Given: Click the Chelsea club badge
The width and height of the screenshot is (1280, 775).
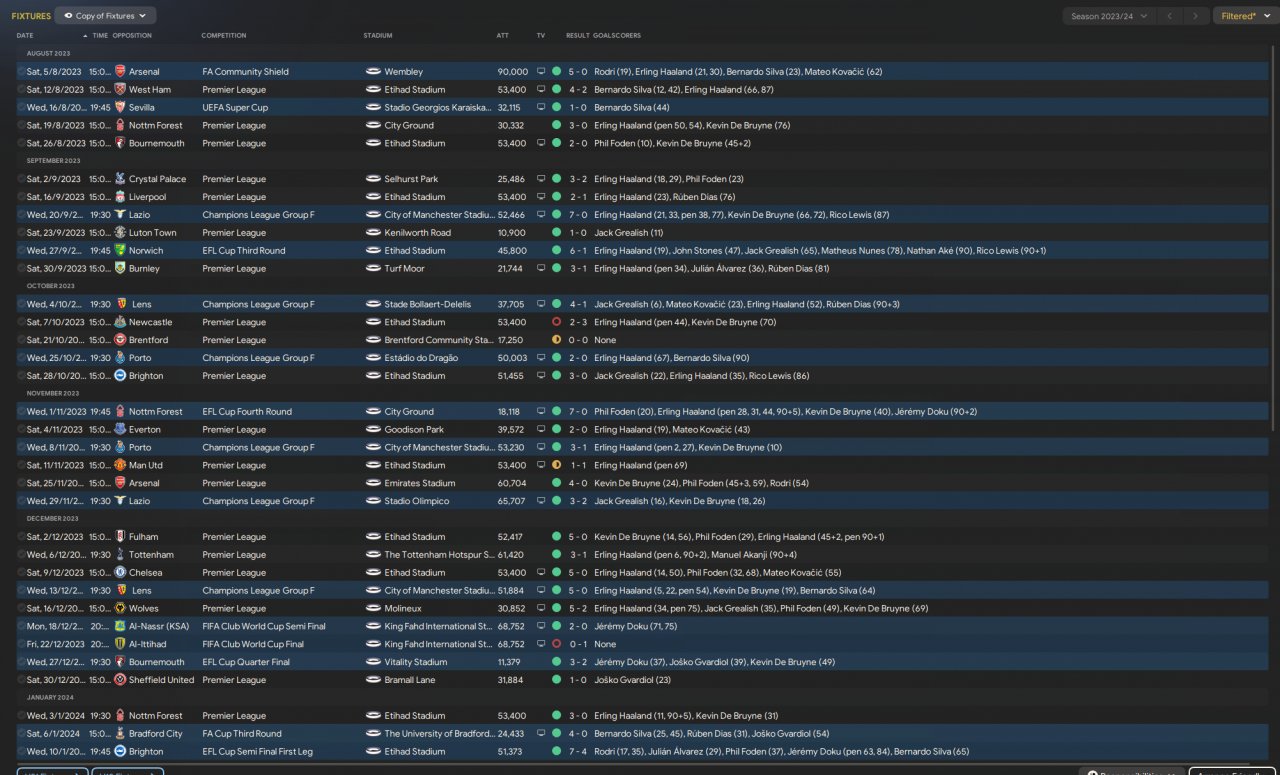Looking at the screenshot, I should [120, 573].
